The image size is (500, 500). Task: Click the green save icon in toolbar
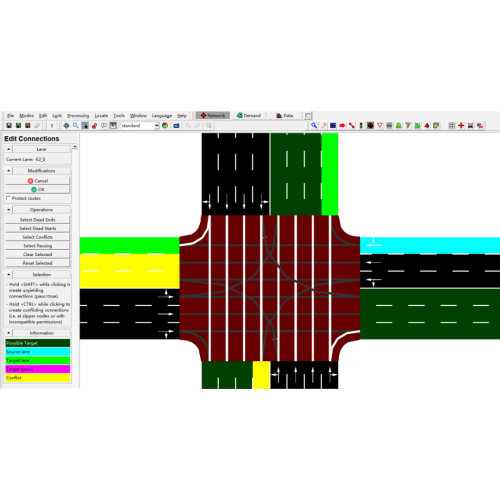point(18,125)
